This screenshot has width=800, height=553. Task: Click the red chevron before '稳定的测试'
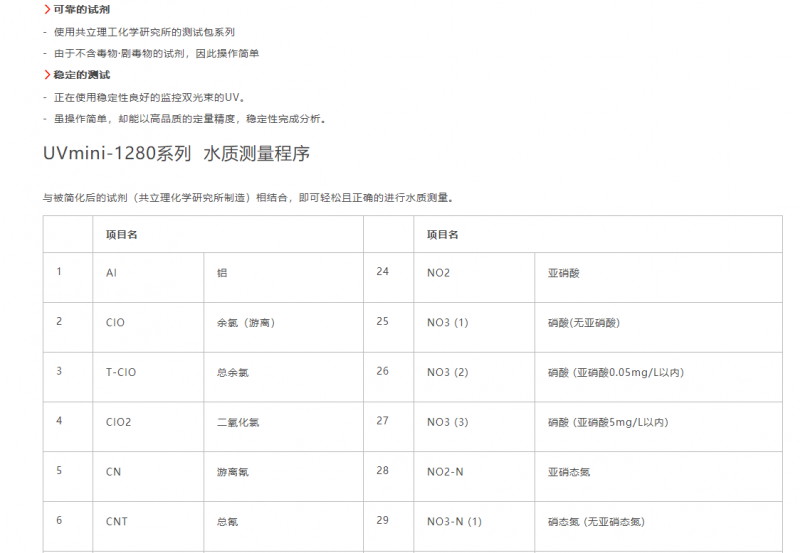47,75
